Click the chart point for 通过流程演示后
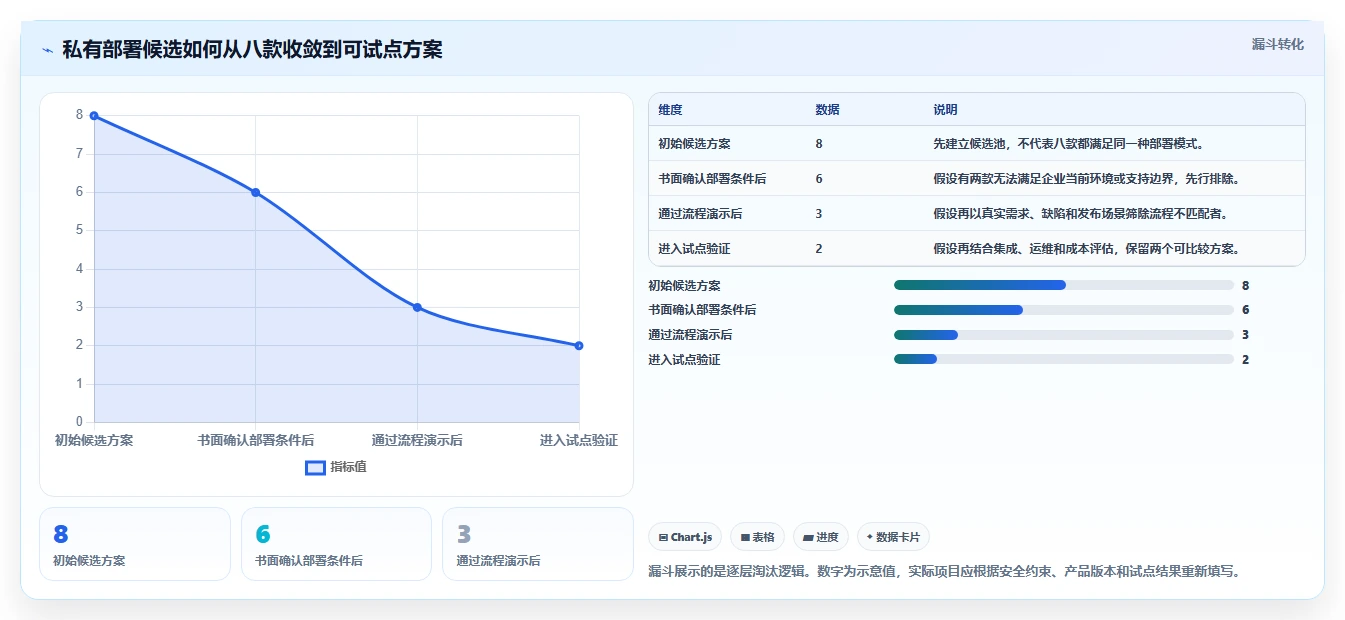 click(417, 307)
